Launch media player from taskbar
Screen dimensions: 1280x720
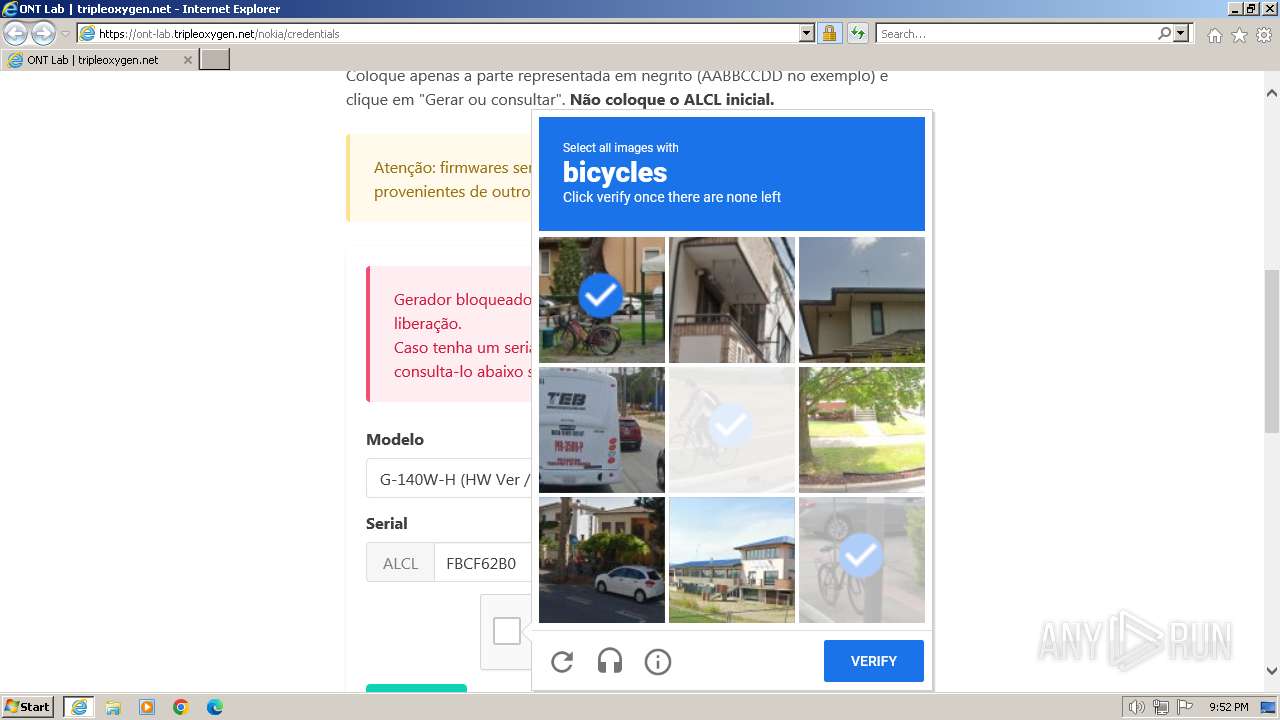(147, 707)
